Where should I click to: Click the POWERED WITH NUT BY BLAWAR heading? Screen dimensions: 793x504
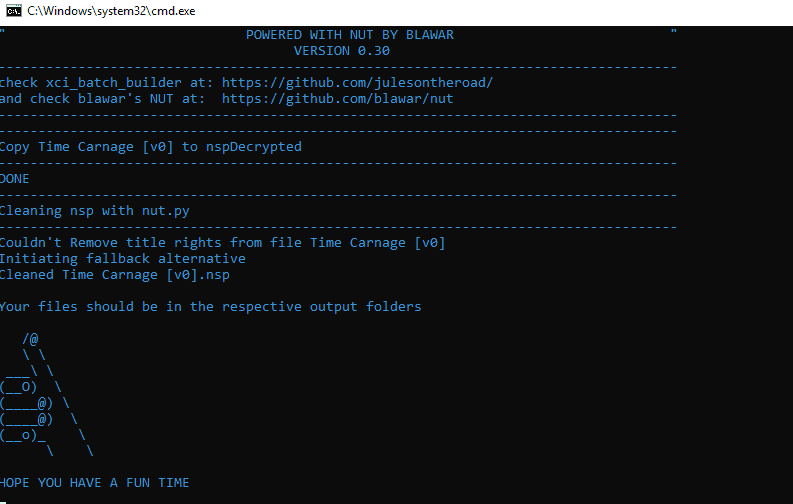pos(349,35)
